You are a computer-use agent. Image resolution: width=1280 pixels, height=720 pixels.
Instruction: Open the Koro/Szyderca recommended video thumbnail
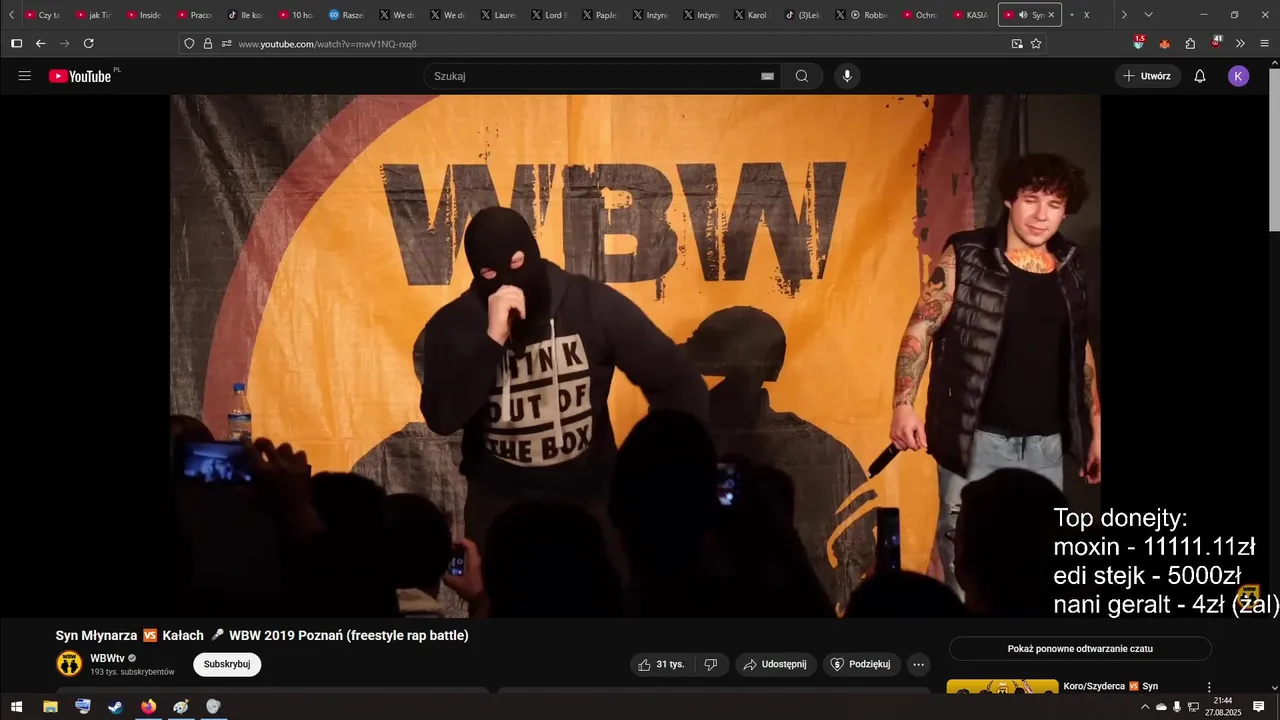(1002, 688)
